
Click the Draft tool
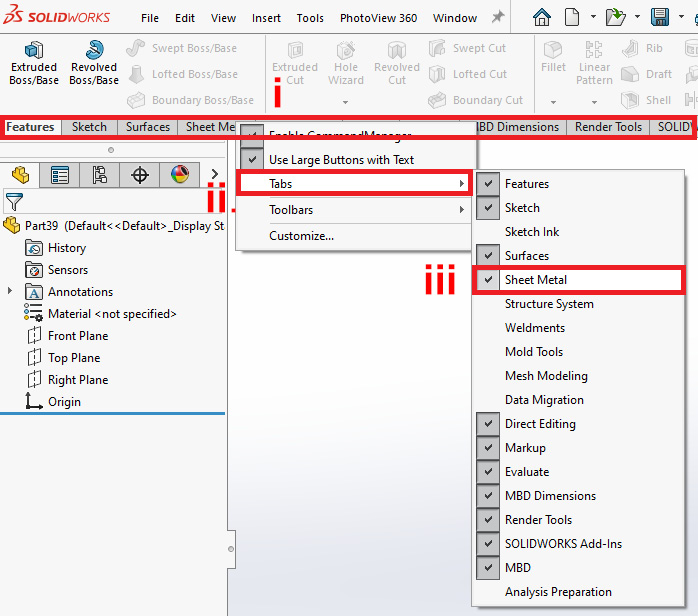point(647,74)
